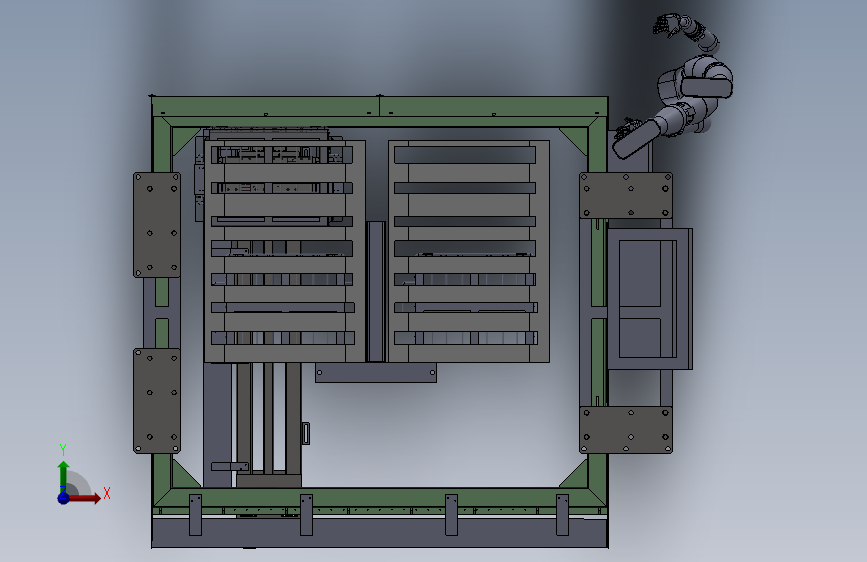Select the upper-right gray mounting plate
The width and height of the screenshot is (867, 562).
(x=626, y=195)
